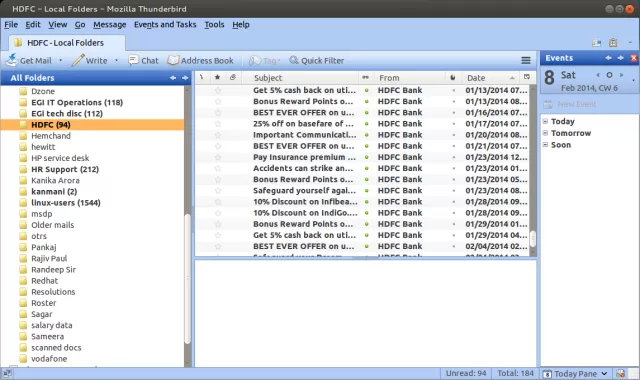Click the message list vertical scrollbar
The image size is (640, 380).
coord(533,171)
